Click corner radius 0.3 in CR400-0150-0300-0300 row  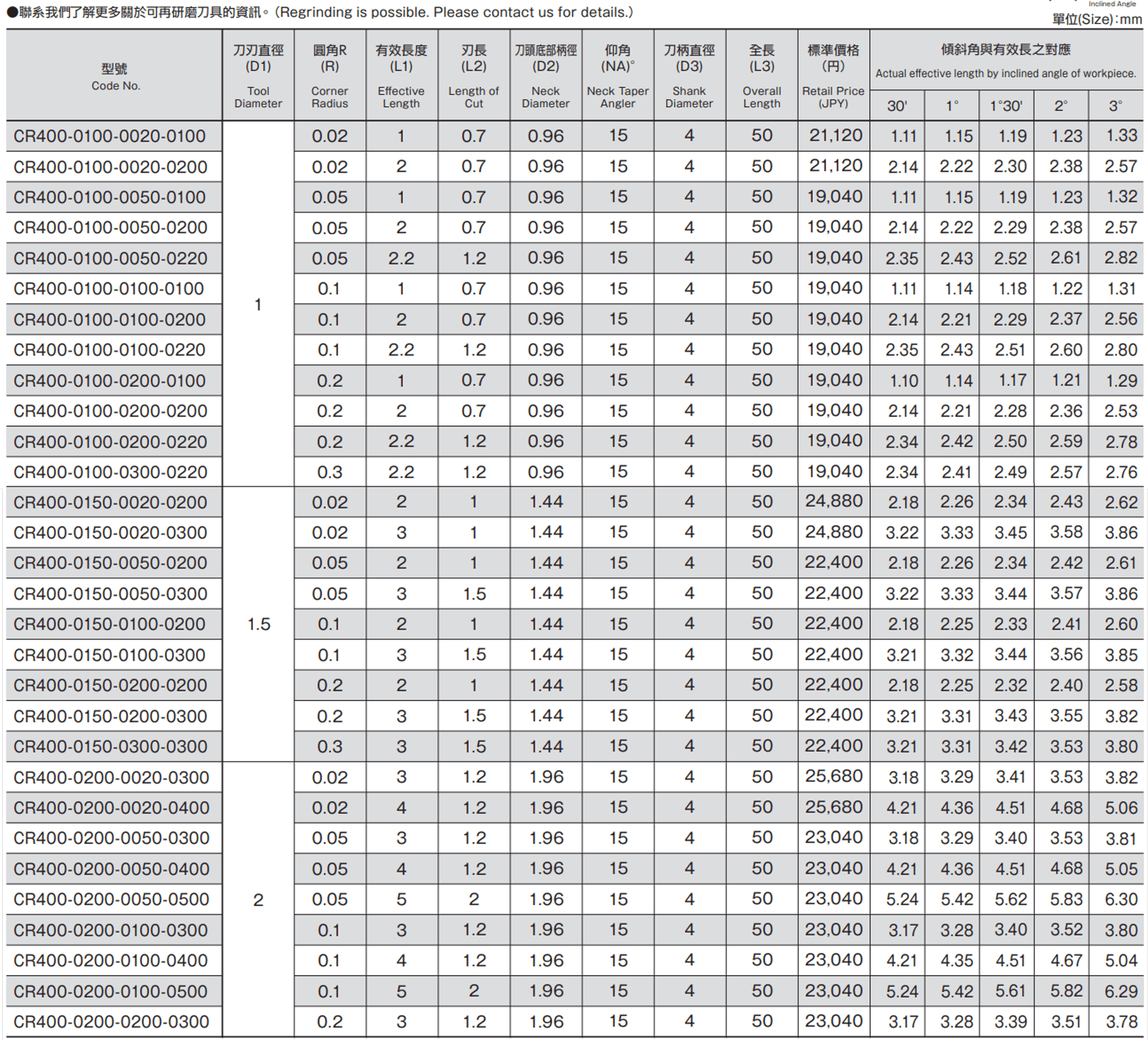330,746
